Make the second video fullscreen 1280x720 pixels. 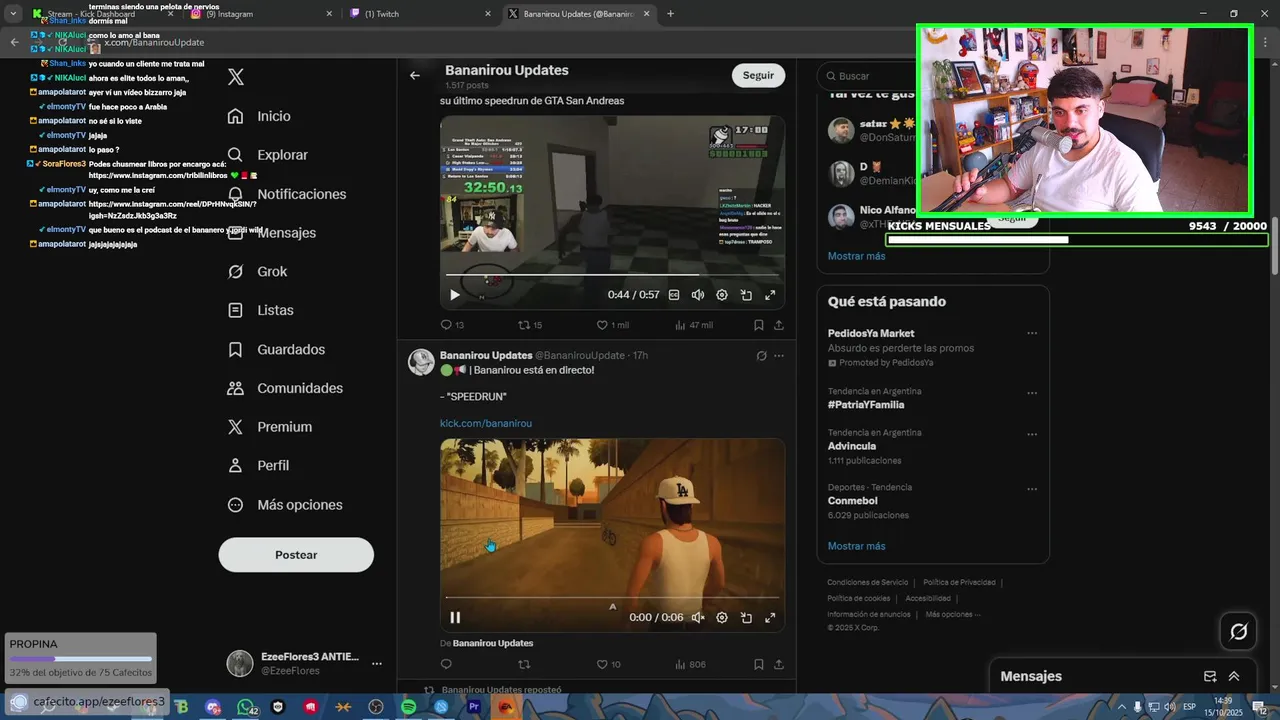770,618
